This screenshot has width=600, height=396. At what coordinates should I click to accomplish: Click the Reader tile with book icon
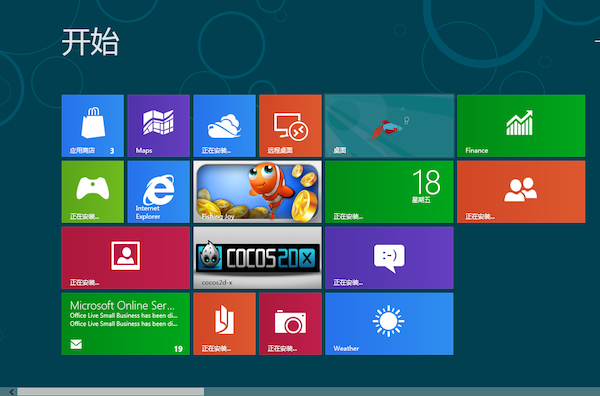[x=224, y=324]
